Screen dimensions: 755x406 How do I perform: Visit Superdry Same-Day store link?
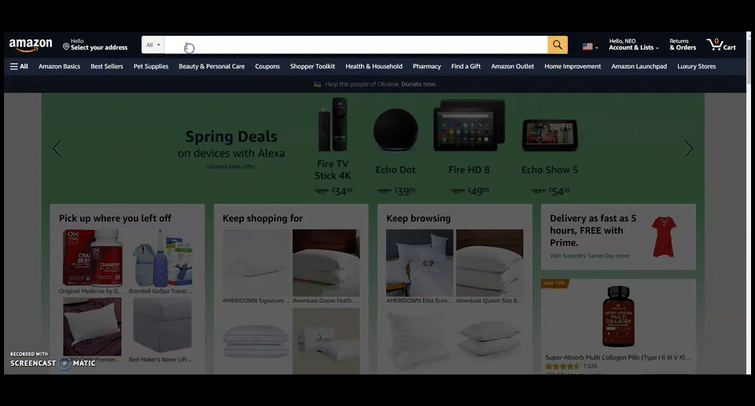(589, 256)
